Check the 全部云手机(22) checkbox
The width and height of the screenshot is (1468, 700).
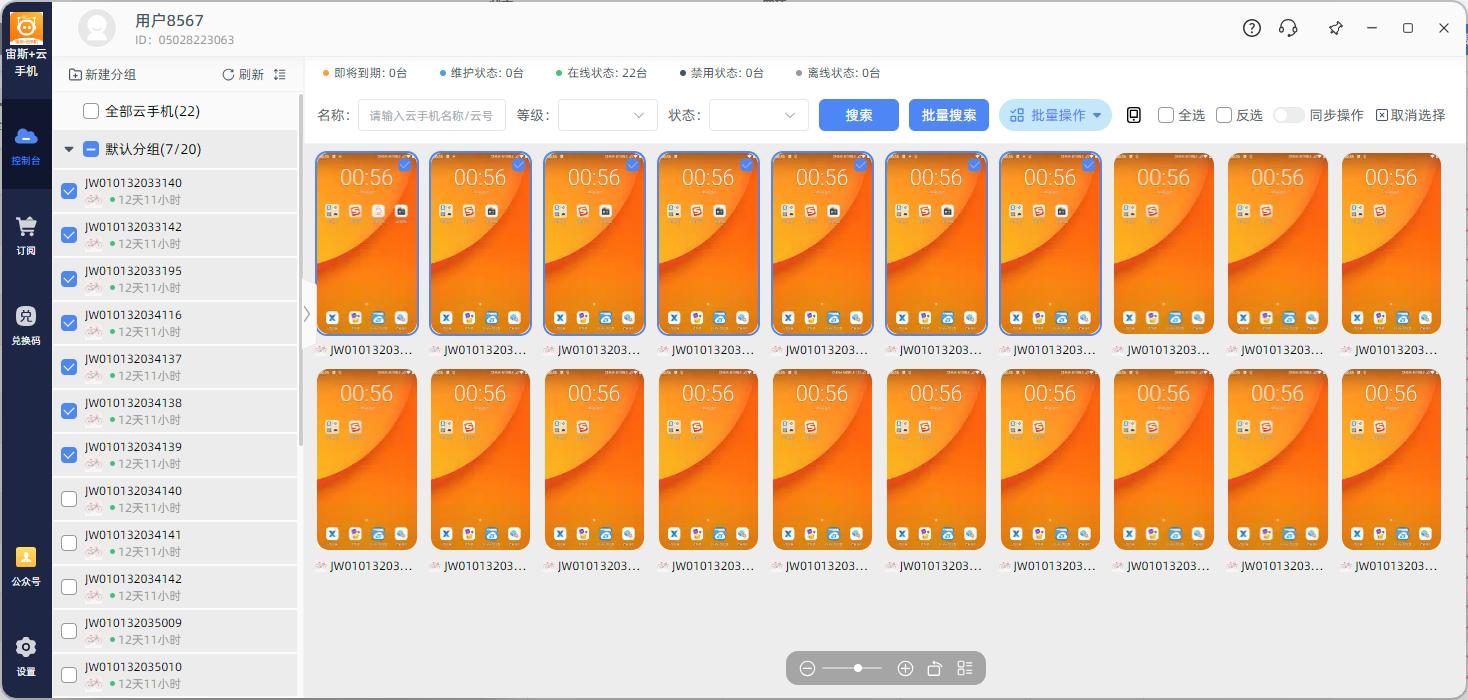pos(91,111)
